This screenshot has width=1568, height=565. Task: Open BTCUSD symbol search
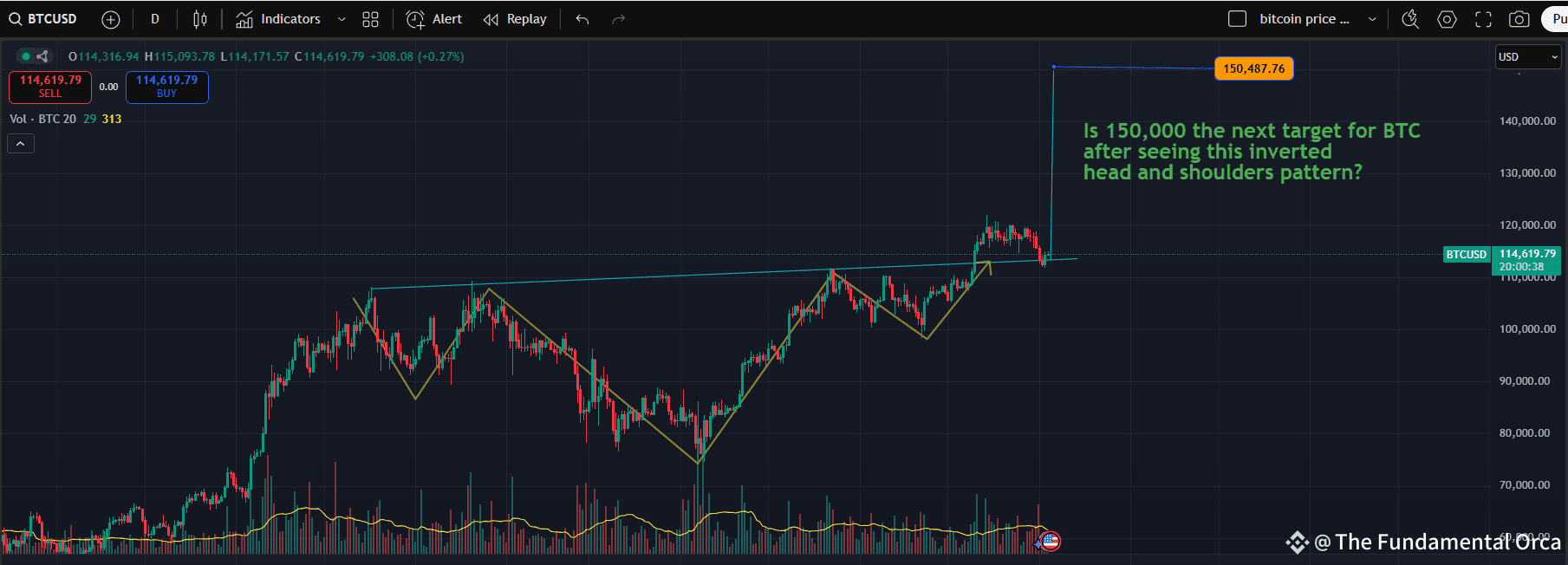[x=43, y=19]
